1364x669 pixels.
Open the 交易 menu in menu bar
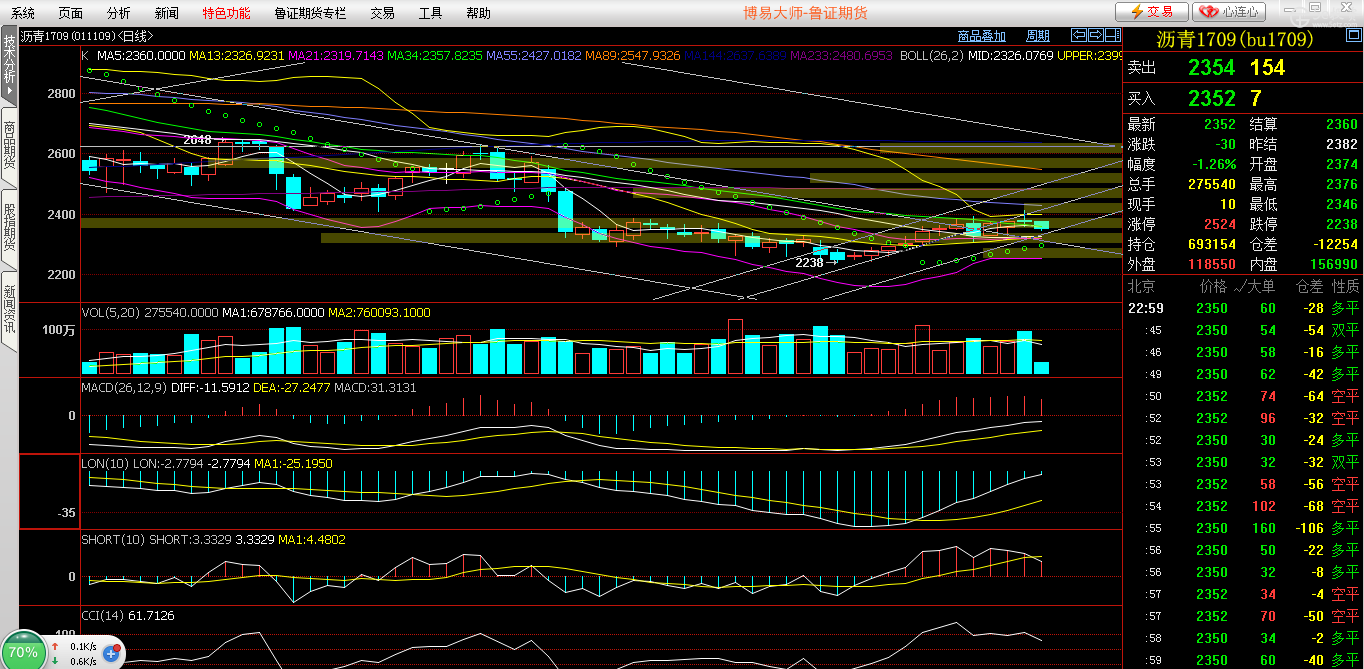point(382,13)
